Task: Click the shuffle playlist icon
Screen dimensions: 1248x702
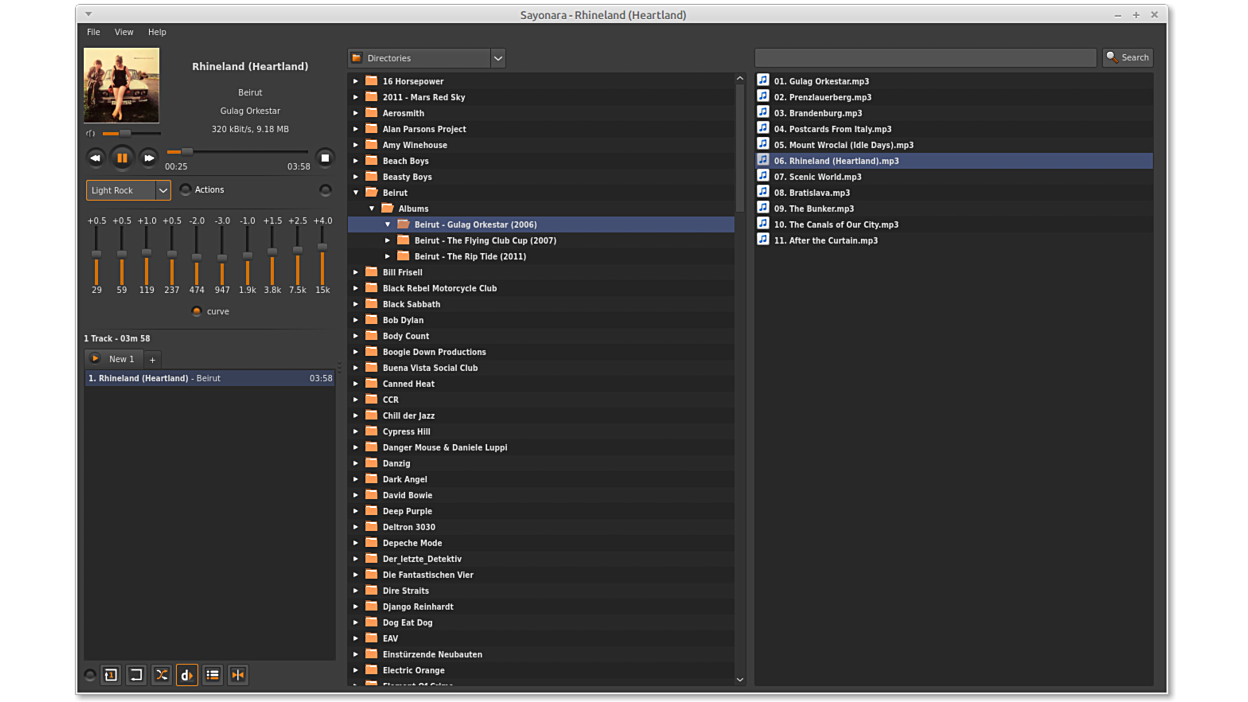Action: point(161,675)
